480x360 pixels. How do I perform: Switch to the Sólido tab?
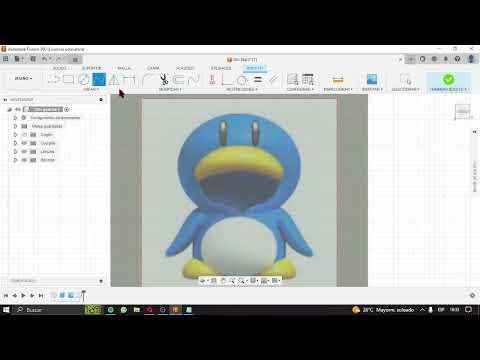tap(60, 68)
